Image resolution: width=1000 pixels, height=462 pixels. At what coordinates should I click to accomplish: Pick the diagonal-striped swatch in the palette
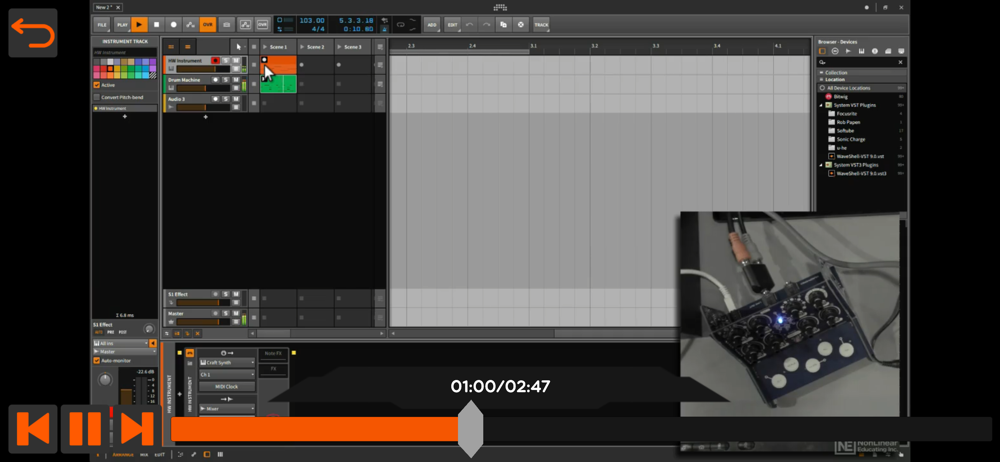153,75
